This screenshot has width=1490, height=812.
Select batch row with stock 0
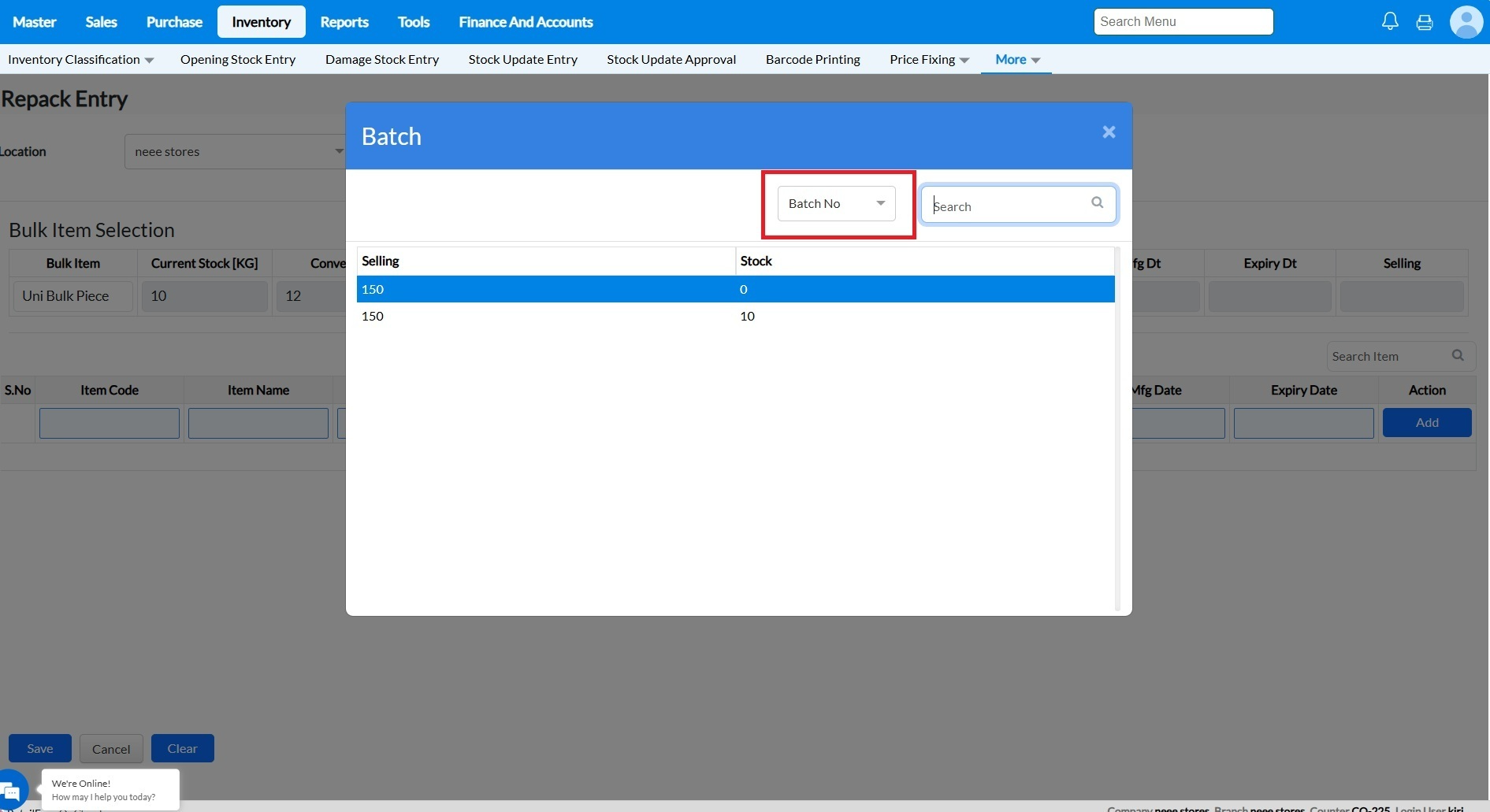pyautogui.click(x=736, y=289)
